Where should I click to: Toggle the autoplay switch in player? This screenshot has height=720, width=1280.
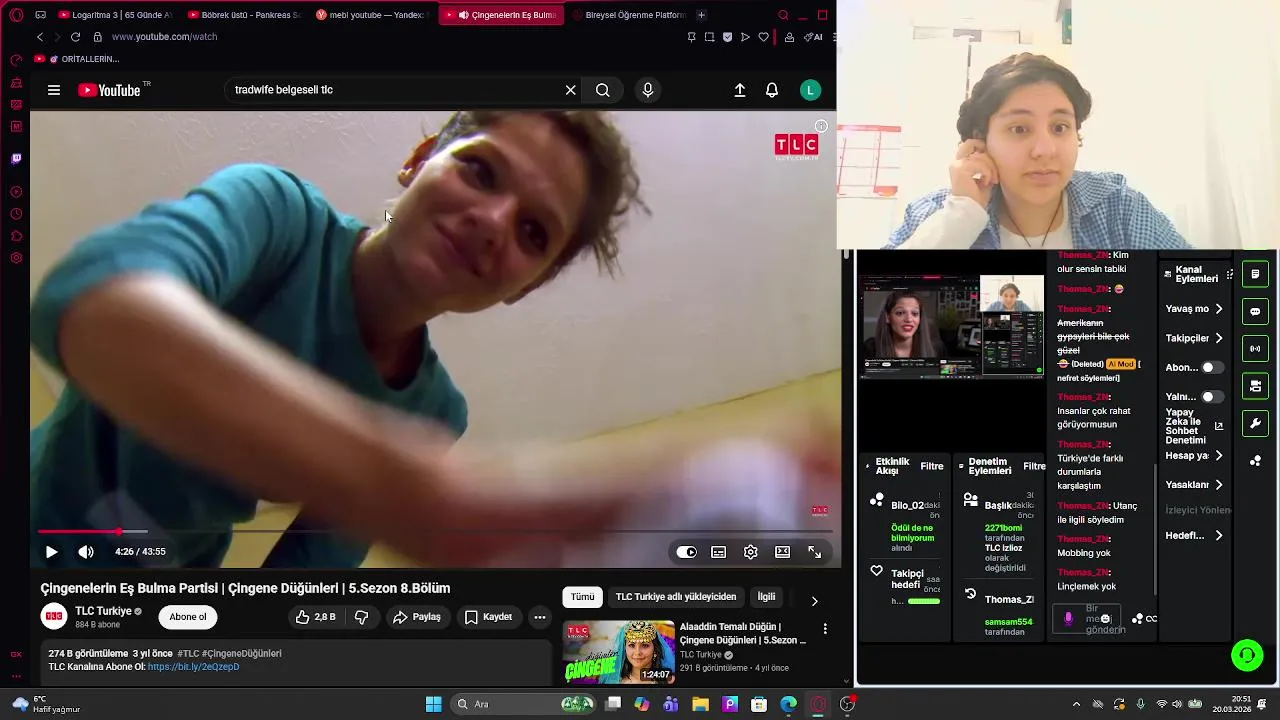(687, 552)
